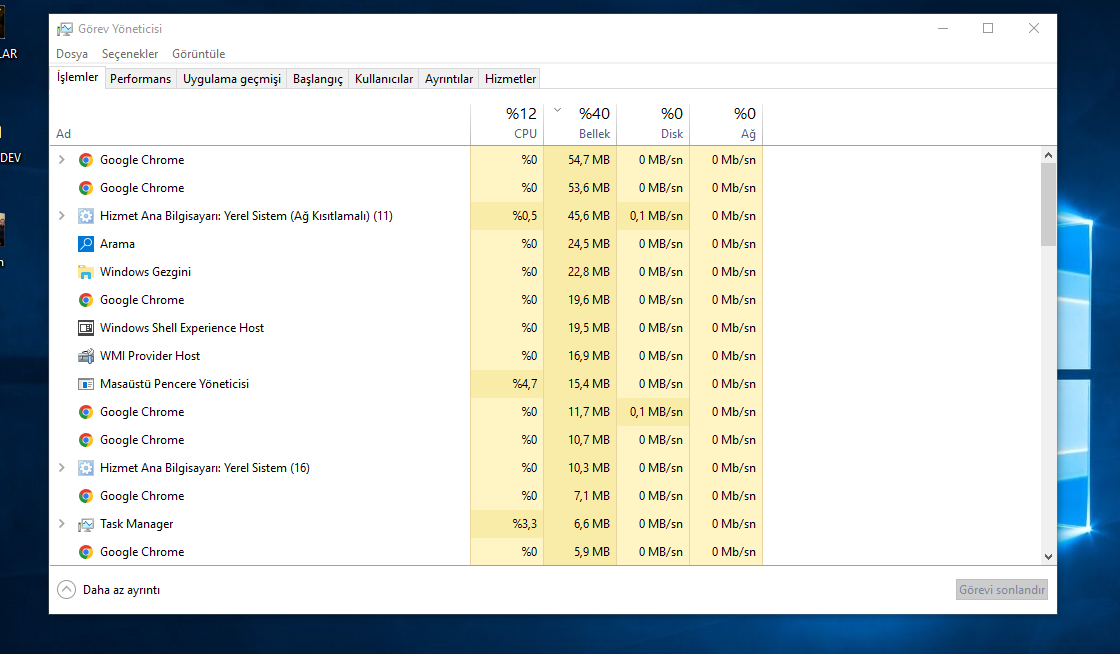The image size is (1120, 654).
Task: Select the İşlemler tab
Action: coord(77,77)
